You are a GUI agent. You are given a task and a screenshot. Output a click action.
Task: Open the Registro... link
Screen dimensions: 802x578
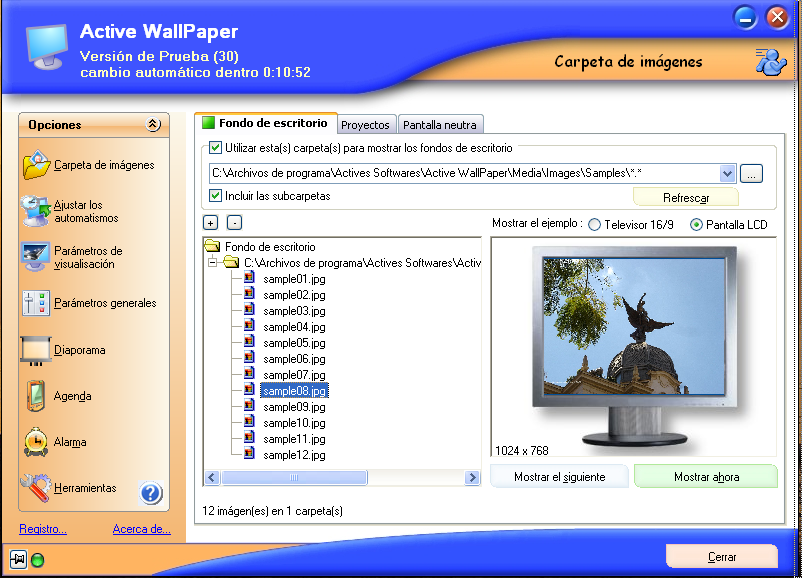tap(43, 529)
